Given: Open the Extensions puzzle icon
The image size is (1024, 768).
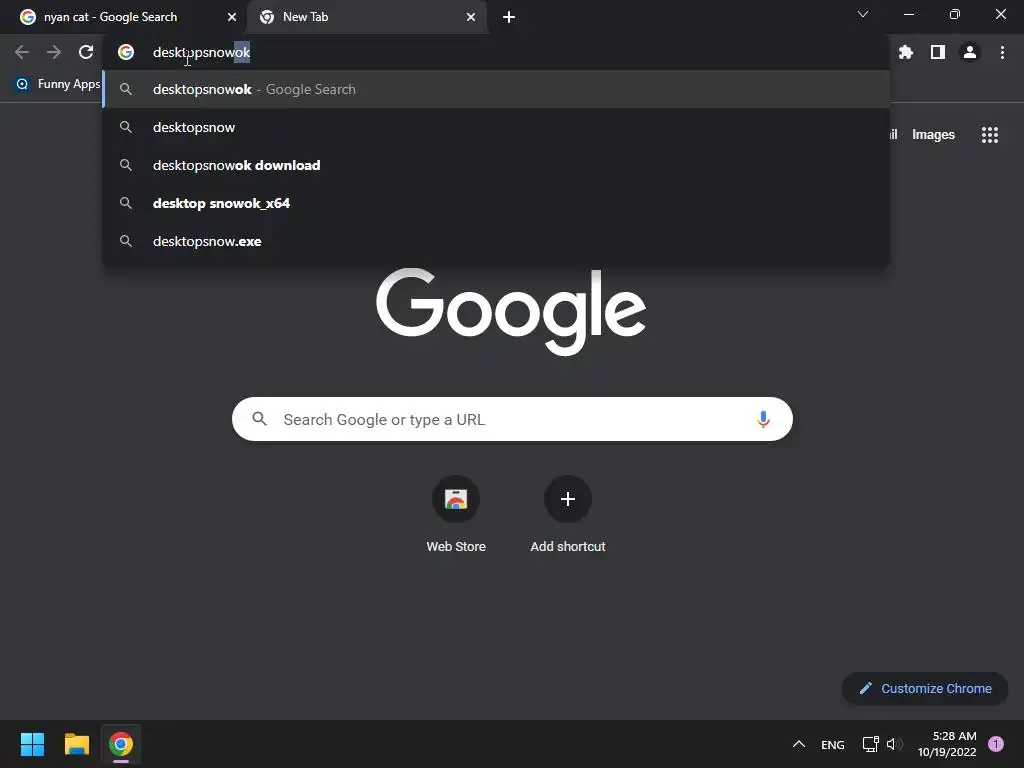Looking at the screenshot, I should tap(905, 52).
